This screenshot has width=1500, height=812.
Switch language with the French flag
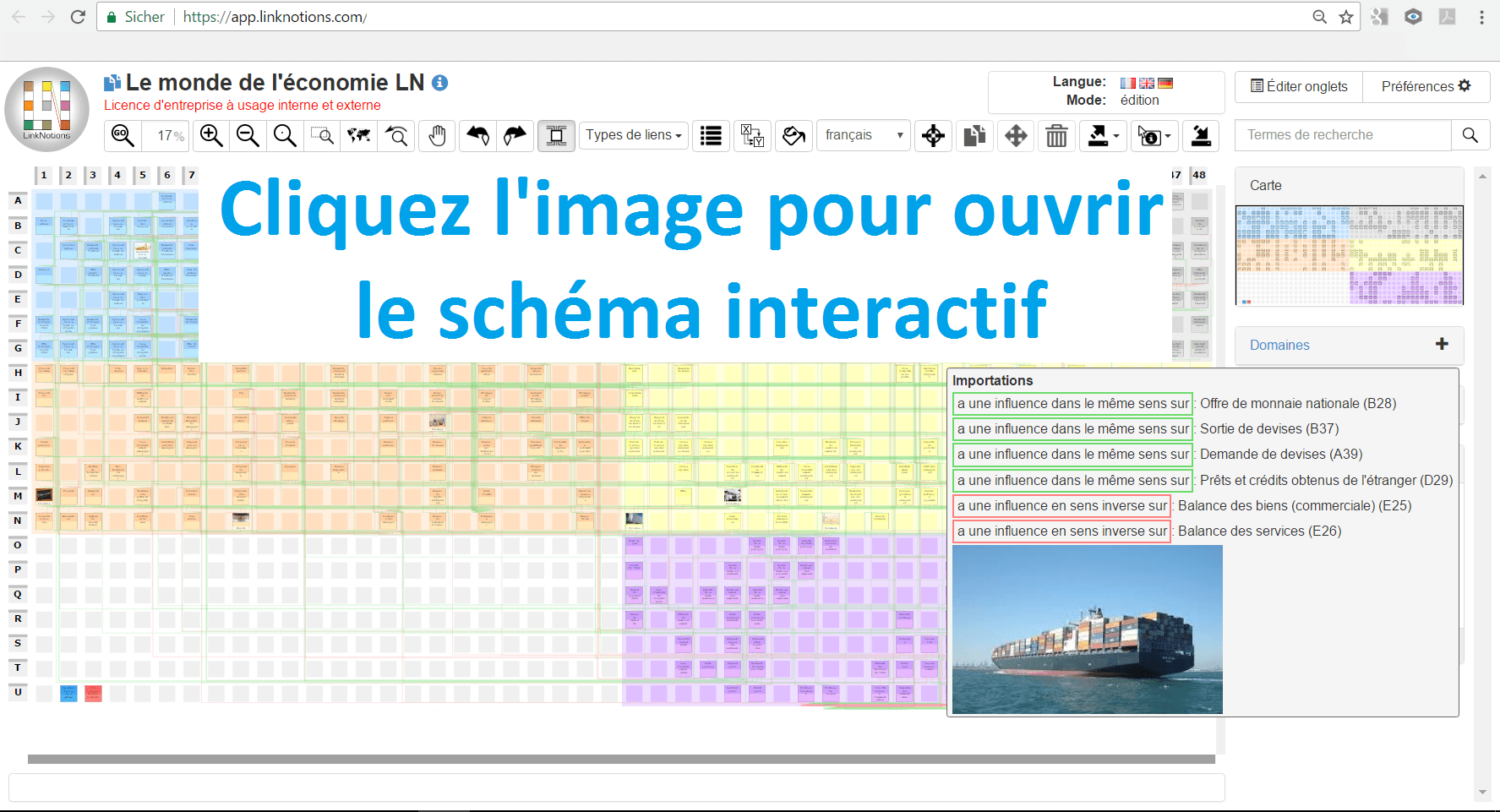click(1128, 83)
